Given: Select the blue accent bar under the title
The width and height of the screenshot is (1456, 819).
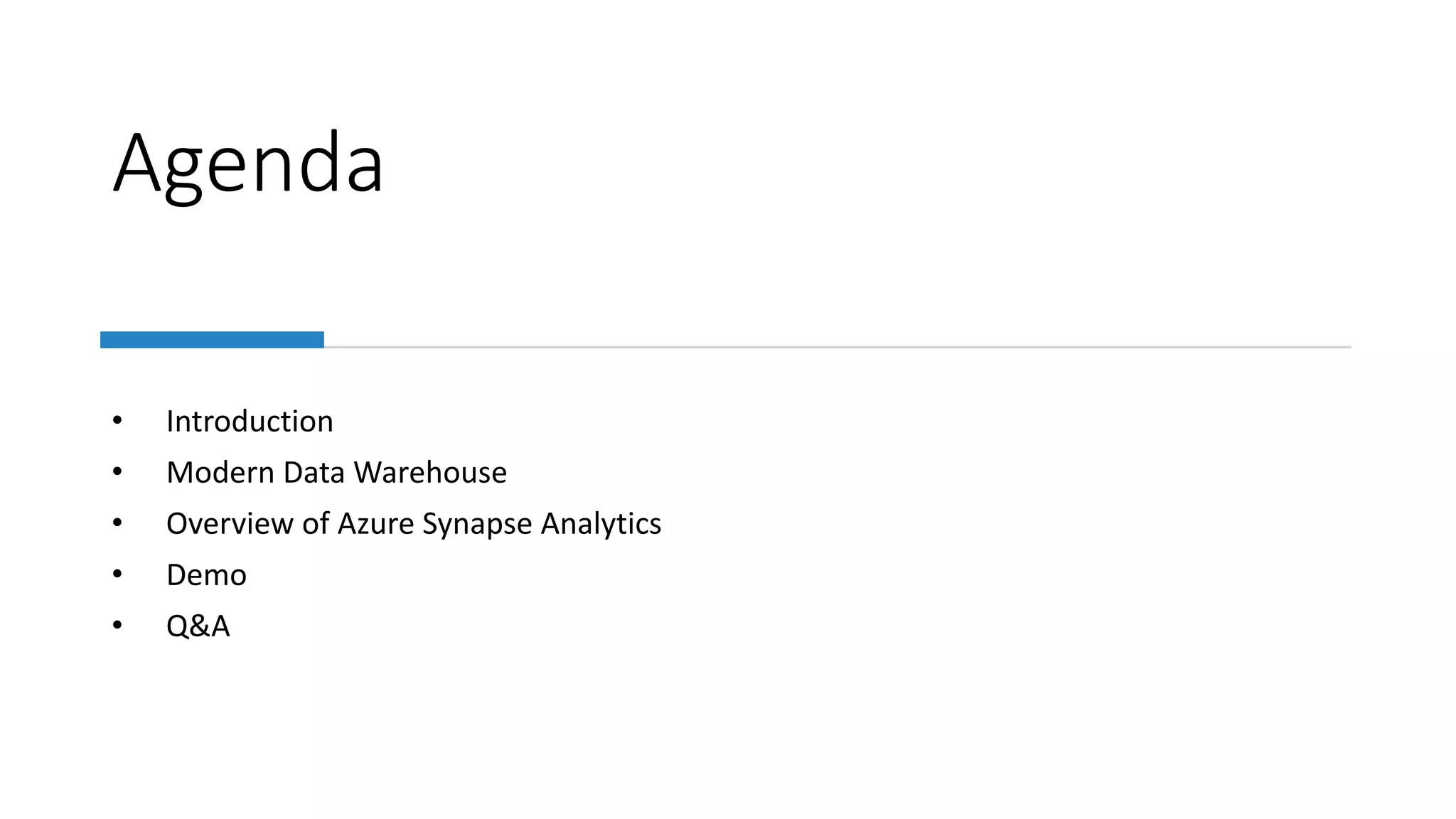Looking at the screenshot, I should pyautogui.click(x=212, y=340).
